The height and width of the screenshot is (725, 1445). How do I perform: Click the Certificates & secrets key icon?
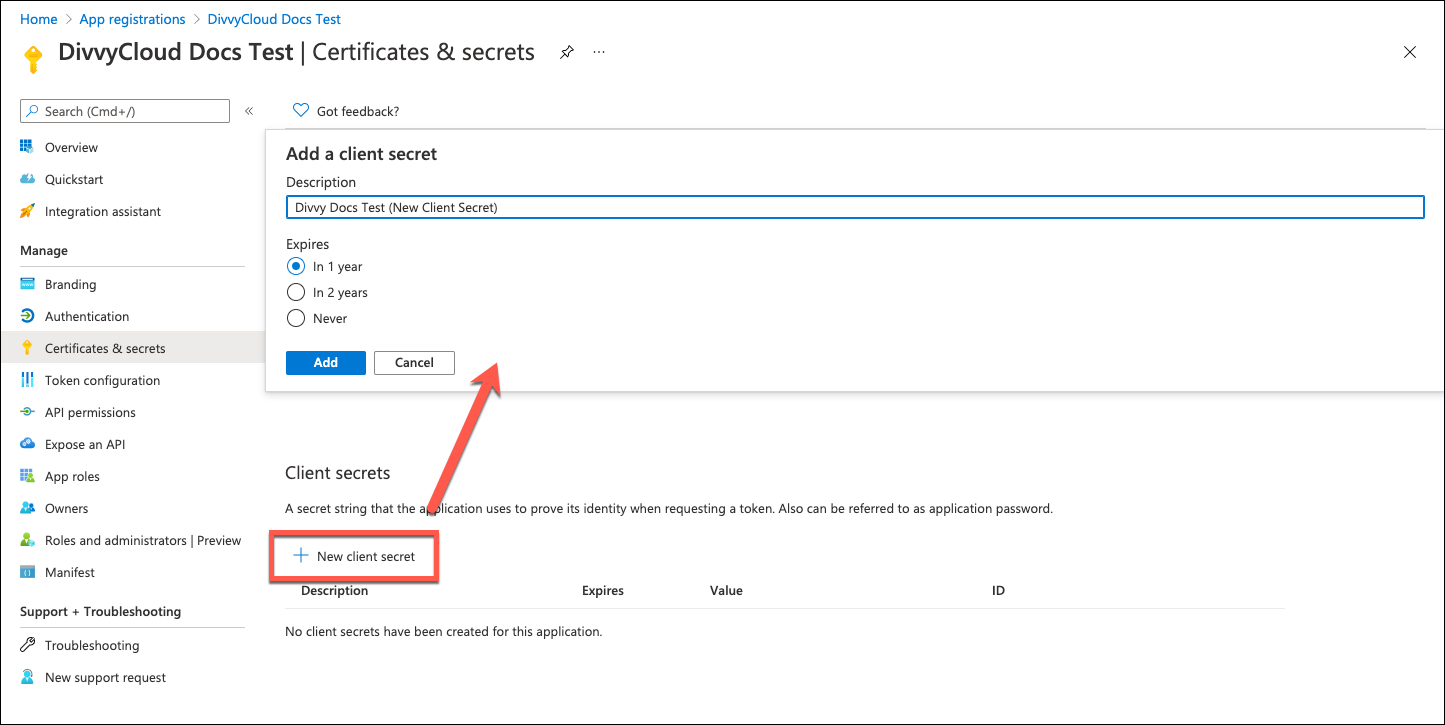(x=27, y=348)
